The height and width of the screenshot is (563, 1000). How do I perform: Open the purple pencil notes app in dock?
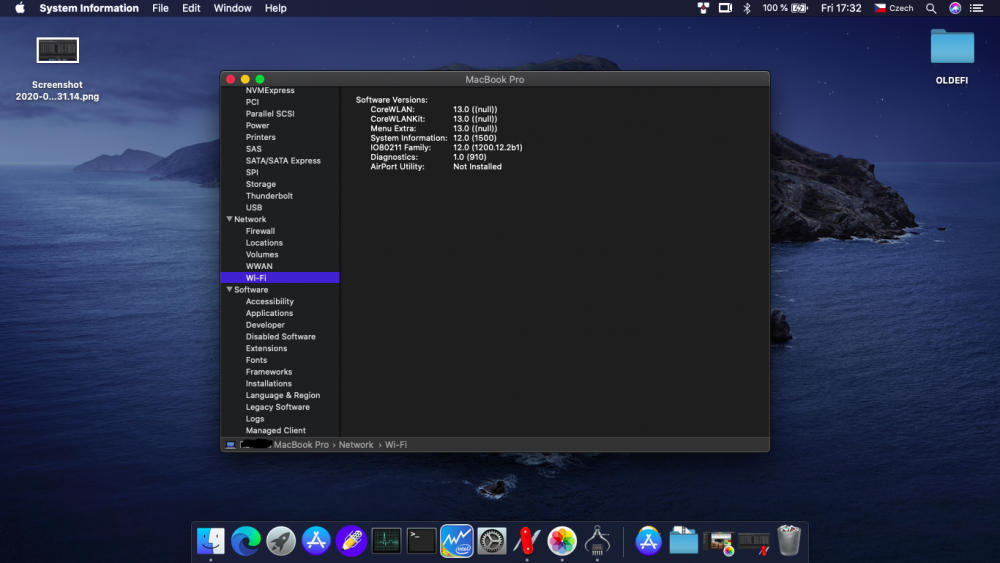351,541
